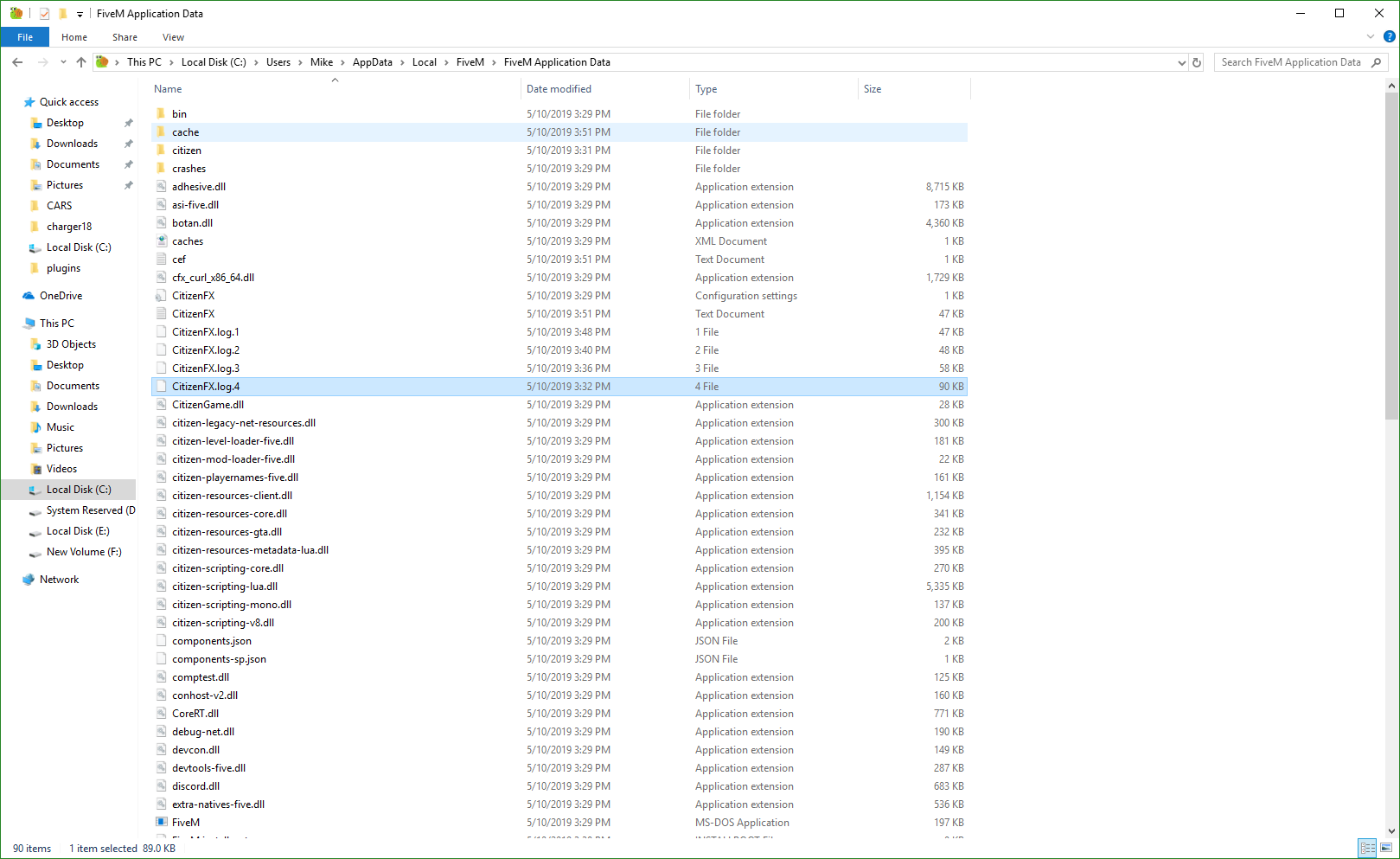The height and width of the screenshot is (859, 1400).
Task: Customize the Quick Access Toolbar dropdown
Action: 79,13
